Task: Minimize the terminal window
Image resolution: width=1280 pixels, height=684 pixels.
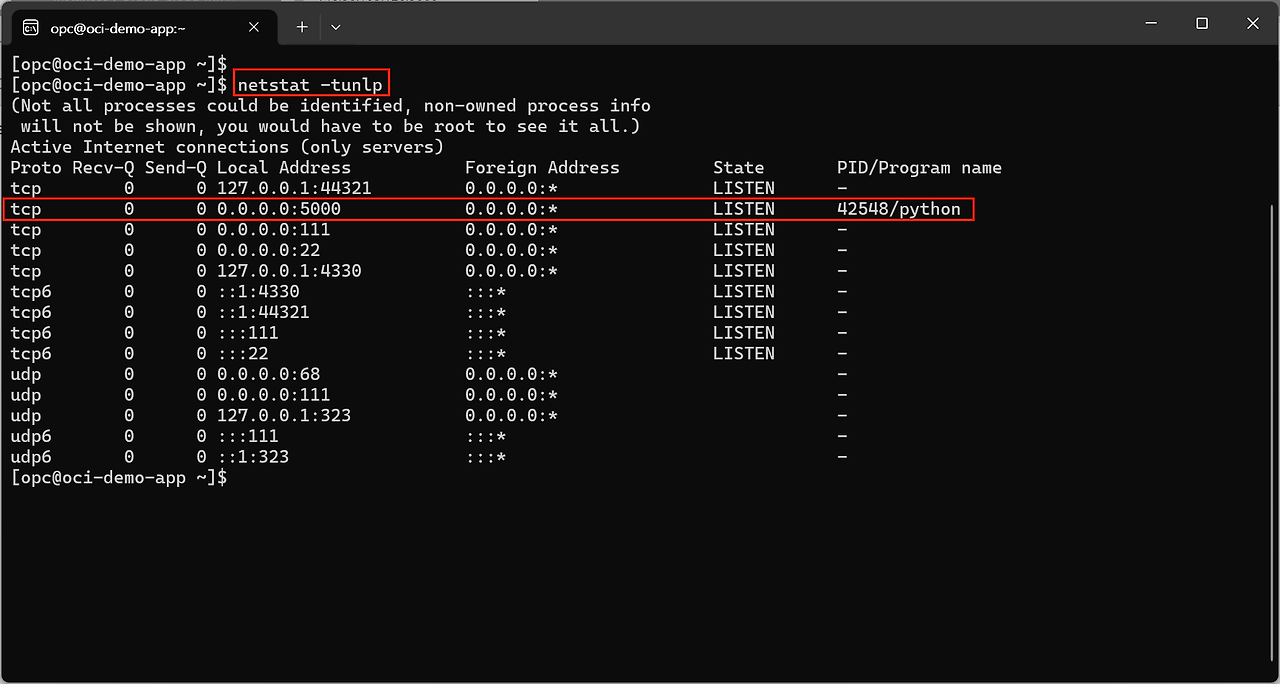Action: pyautogui.click(x=1149, y=24)
